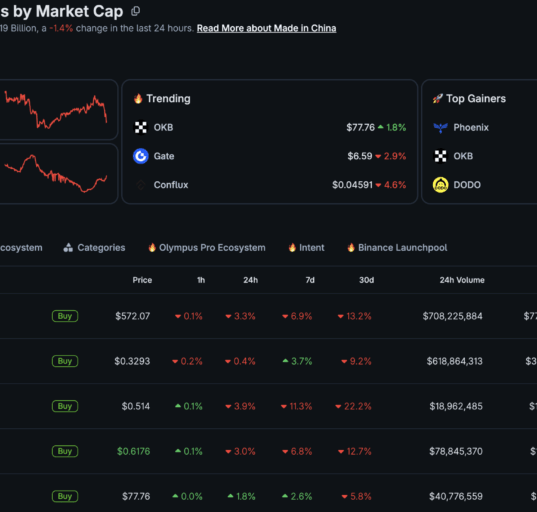Viewport: 537px width, 512px height.
Task: Open the Olympus Pro Ecosystem tab
Action: pyautogui.click(x=207, y=248)
